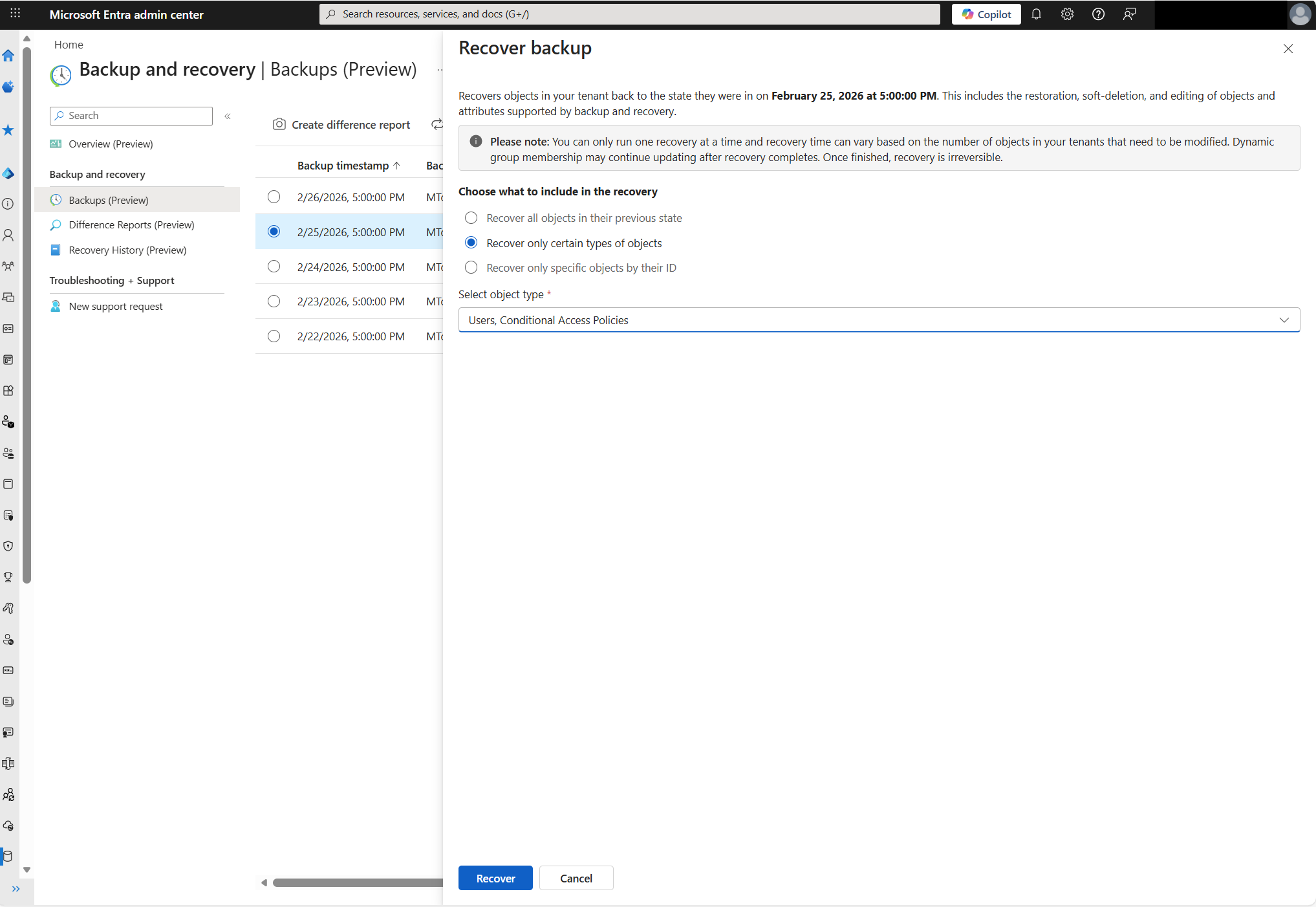Click the feedback icon in the top bar

(1129, 14)
